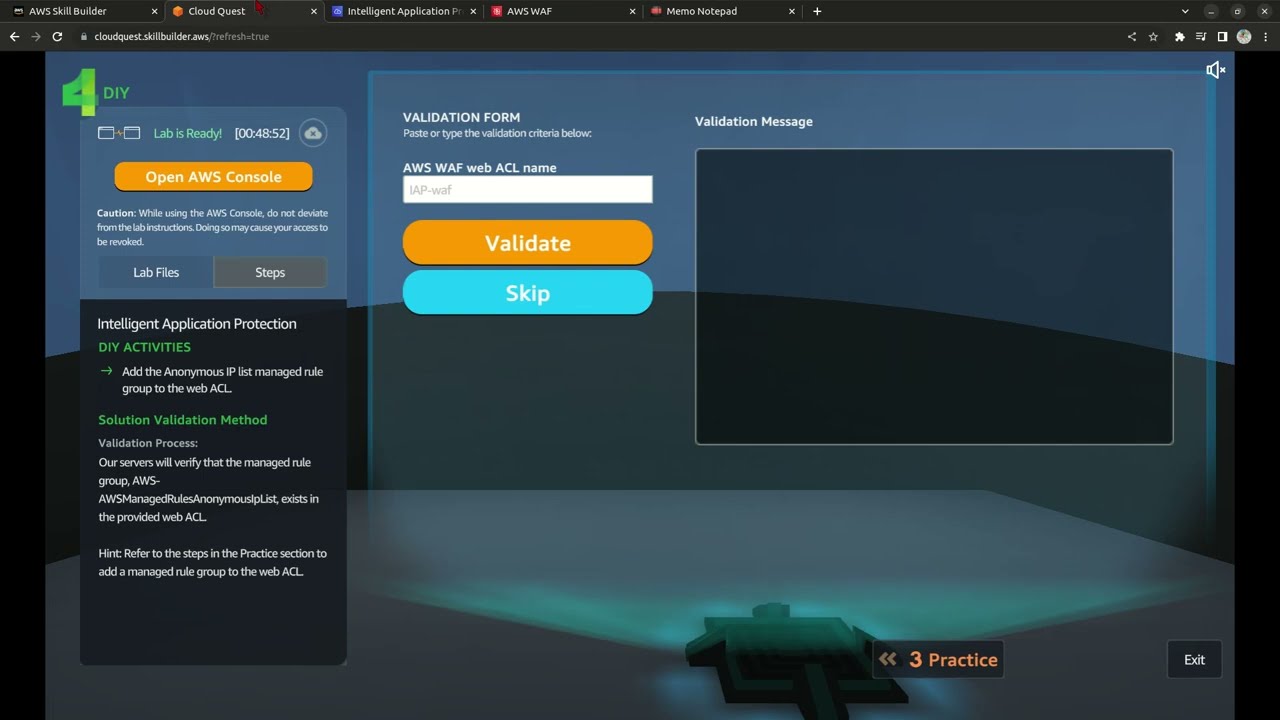
Task: Click the lab timer 00:48:52
Action: click(x=262, y=133)
